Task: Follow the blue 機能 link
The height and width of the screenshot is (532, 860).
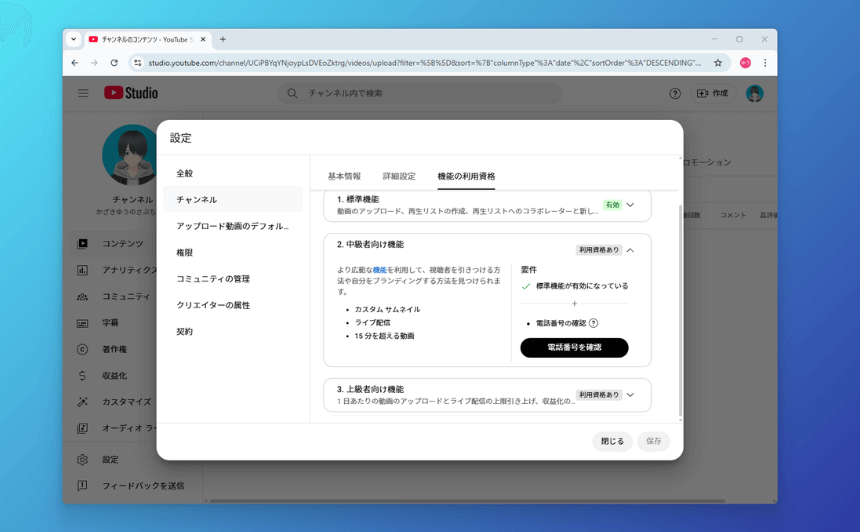Action: [x=380, y=270]
